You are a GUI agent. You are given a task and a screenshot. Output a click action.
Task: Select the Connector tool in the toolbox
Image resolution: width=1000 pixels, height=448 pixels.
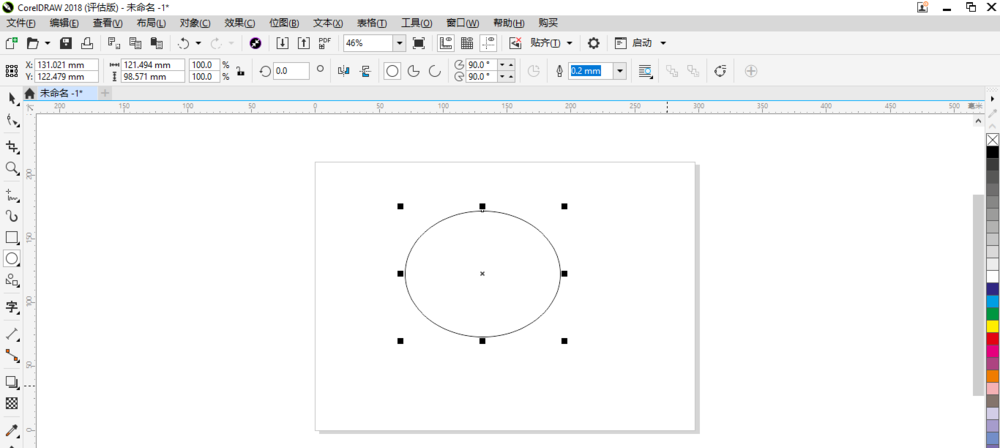tap(11, 355)
